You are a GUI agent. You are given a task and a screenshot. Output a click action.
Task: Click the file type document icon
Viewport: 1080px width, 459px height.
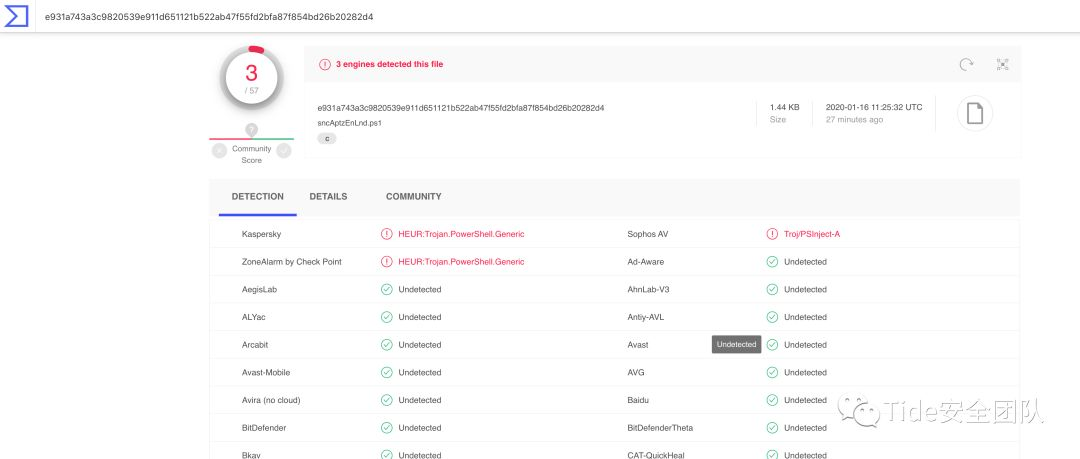(x=974, y=113)
